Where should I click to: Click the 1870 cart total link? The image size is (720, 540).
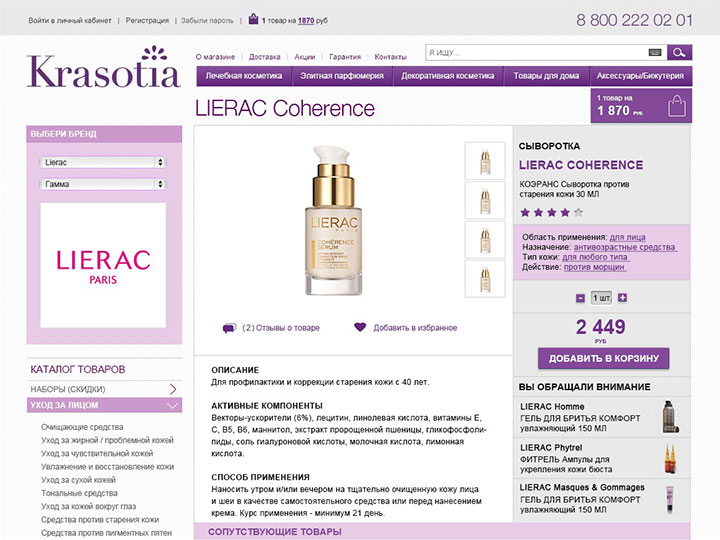click(x=306, y=21)
